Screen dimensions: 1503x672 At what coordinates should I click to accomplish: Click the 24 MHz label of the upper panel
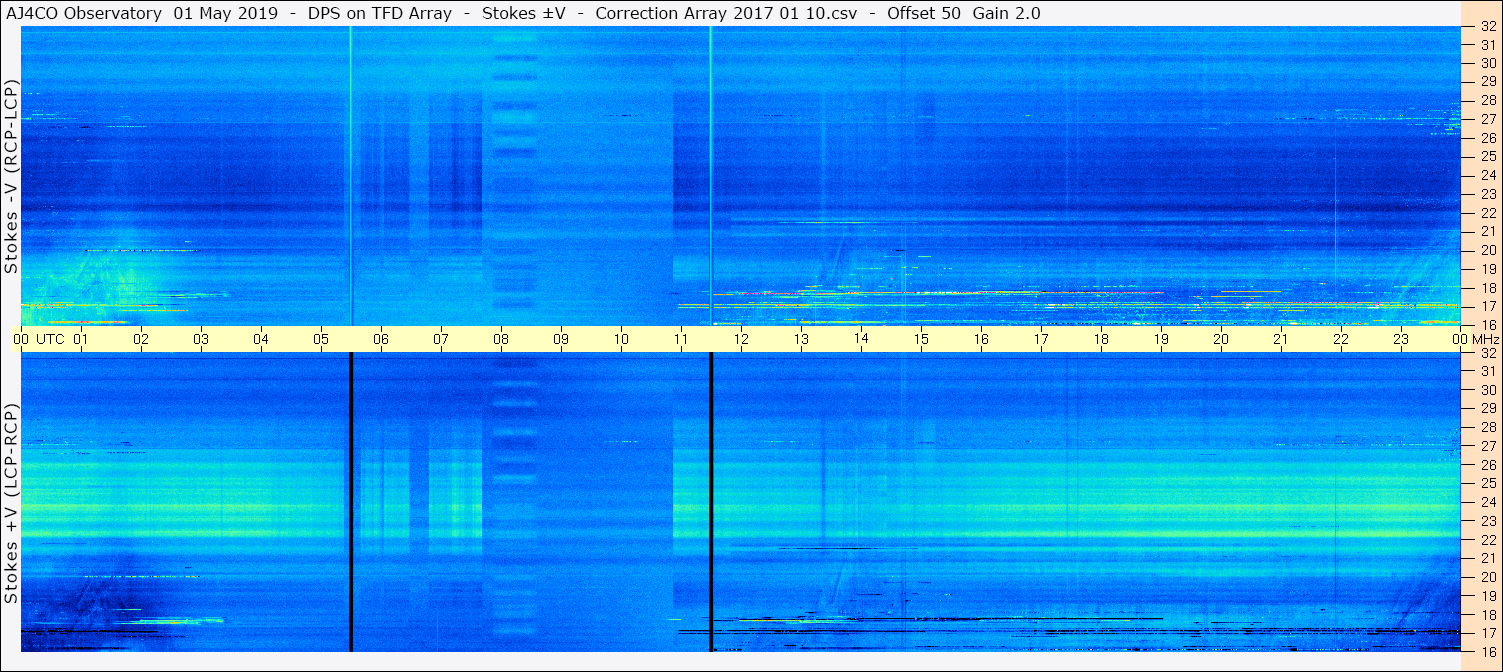point(1488,175)
